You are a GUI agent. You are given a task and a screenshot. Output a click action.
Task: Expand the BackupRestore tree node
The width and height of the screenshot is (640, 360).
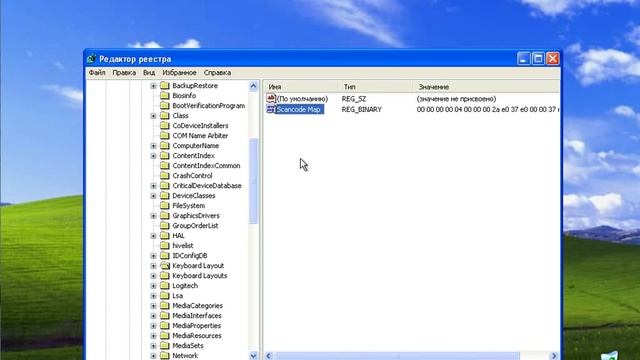click(153, 86)
